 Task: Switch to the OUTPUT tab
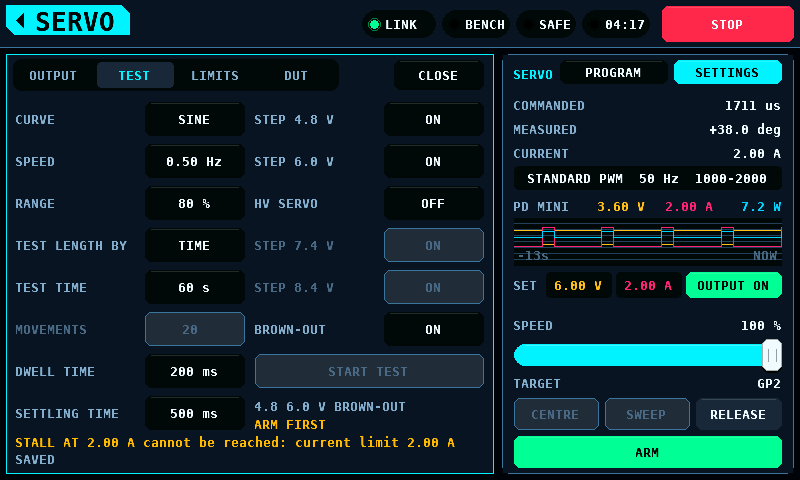pos(53,75)
